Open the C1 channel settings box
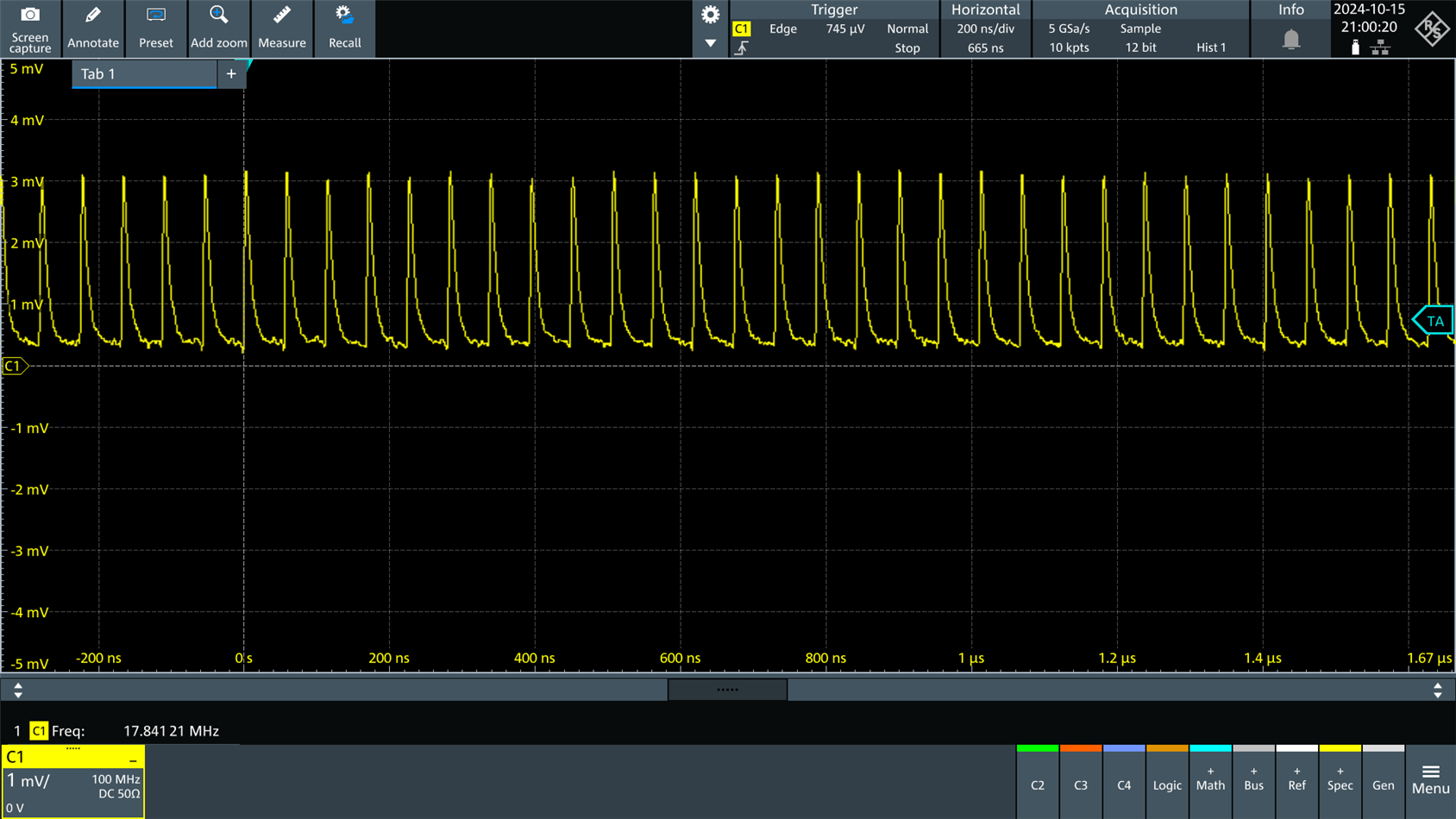This screenshot has height=819, width=1456. tap(72, 782)
